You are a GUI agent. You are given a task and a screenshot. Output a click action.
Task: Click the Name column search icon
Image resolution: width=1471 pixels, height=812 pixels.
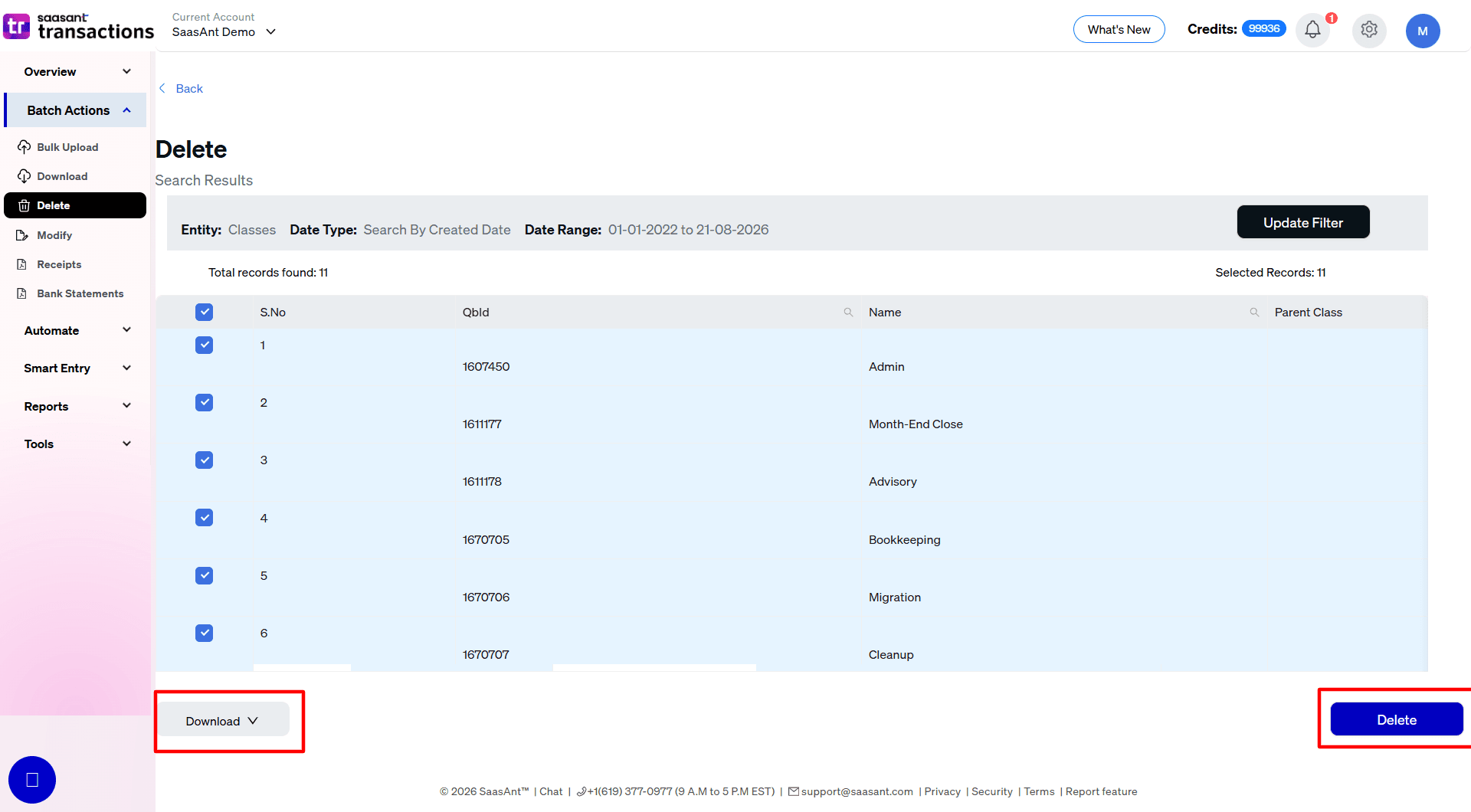[1254, 313]
